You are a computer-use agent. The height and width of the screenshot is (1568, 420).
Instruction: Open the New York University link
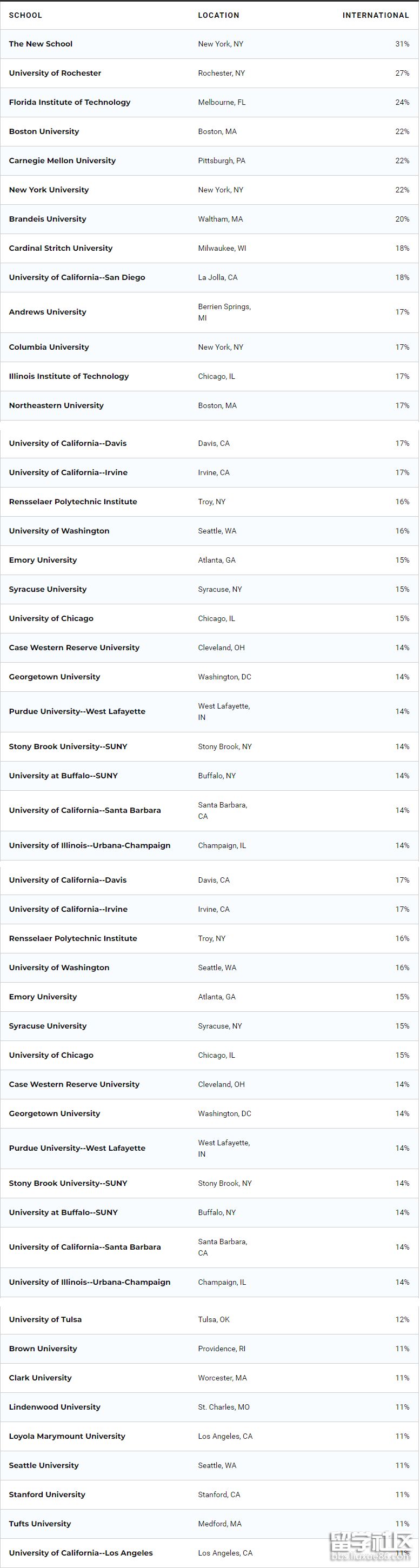click(x=49, y=190)
